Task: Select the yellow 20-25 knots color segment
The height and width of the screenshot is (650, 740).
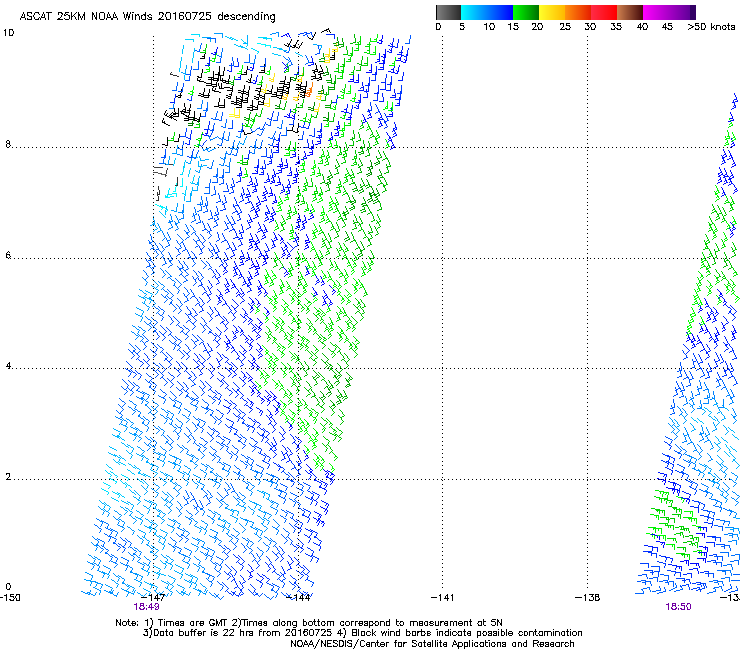Action: pos(552,12)
